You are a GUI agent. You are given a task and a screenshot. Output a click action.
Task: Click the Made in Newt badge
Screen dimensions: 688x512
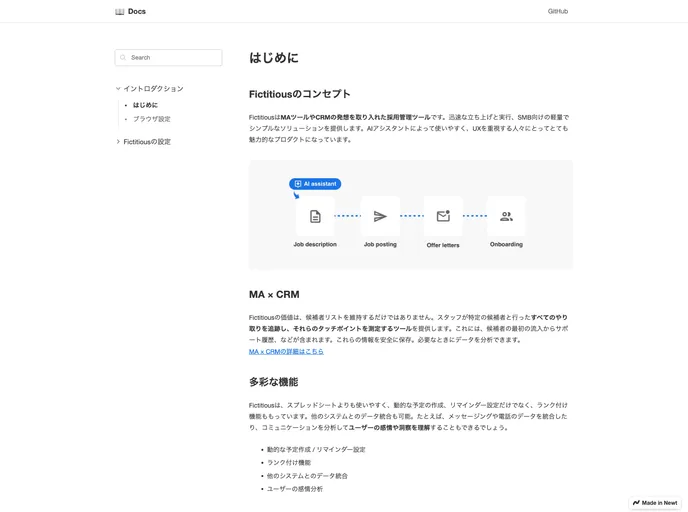click(x=655, y=503)
